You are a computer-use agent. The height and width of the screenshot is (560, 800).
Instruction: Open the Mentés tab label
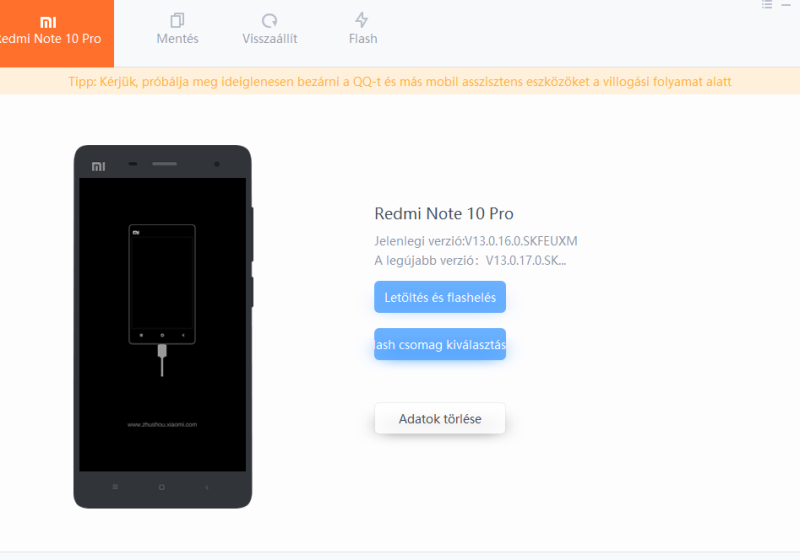tap(177, 39)
